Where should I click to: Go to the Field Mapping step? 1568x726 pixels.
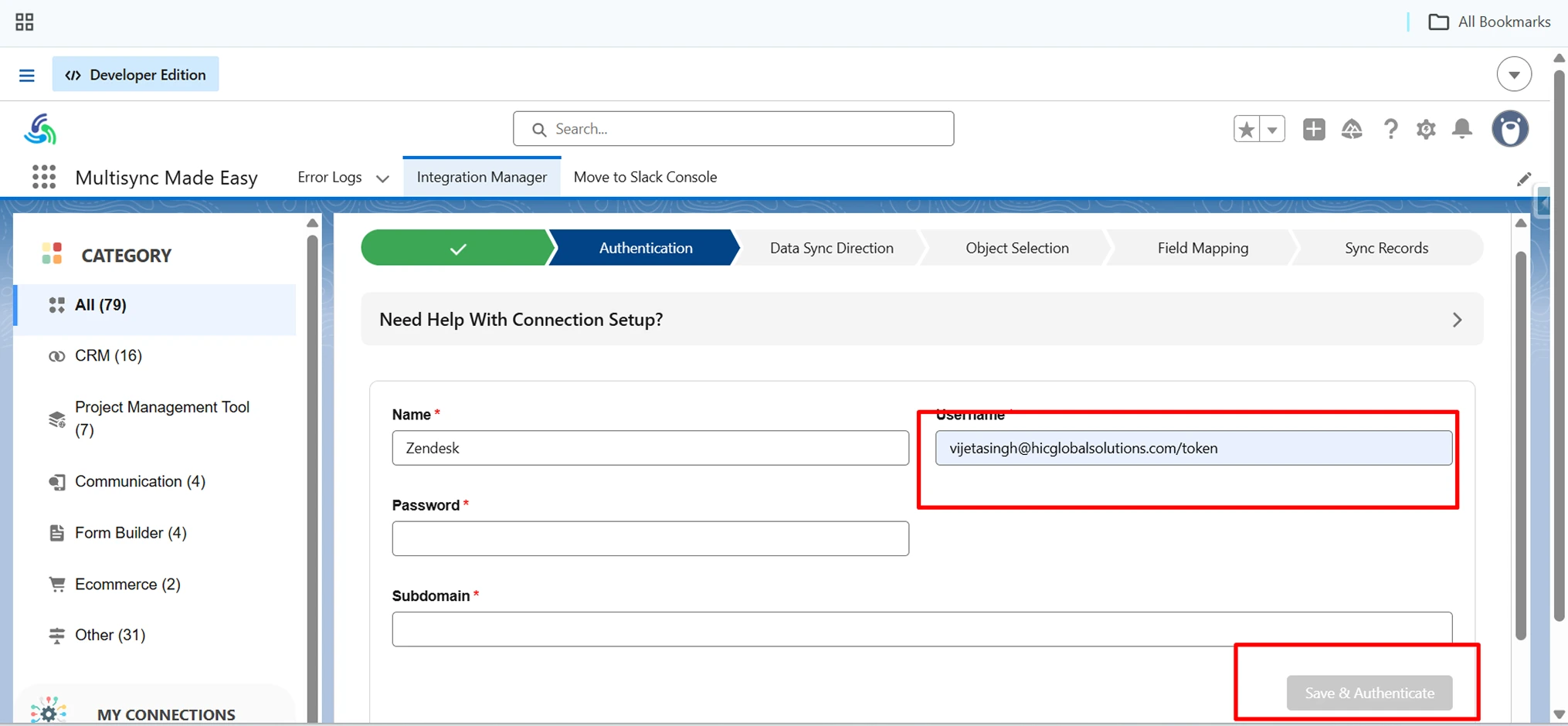coord(1203,248)
